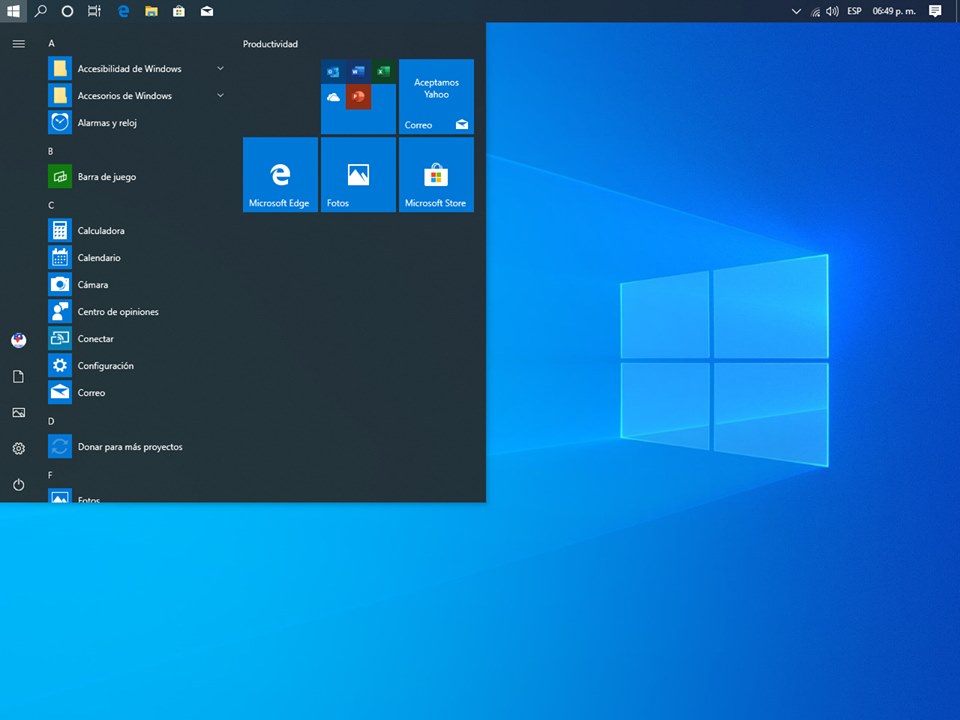Jump to letter C section header
This screenshot has width=960, height=720.
[x=51, y=205]
